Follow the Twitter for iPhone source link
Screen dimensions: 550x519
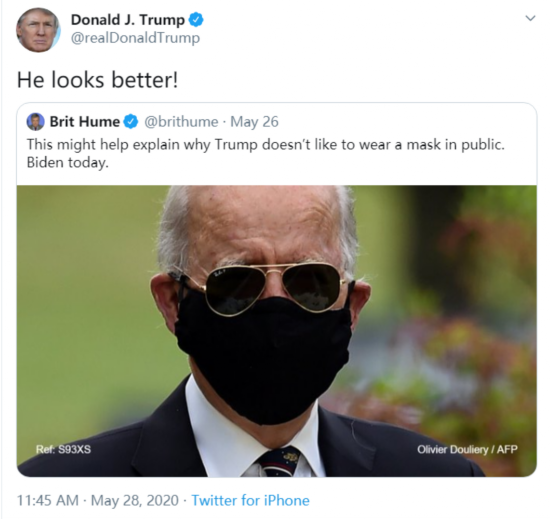pyautogui.click(x=250, y=500)
